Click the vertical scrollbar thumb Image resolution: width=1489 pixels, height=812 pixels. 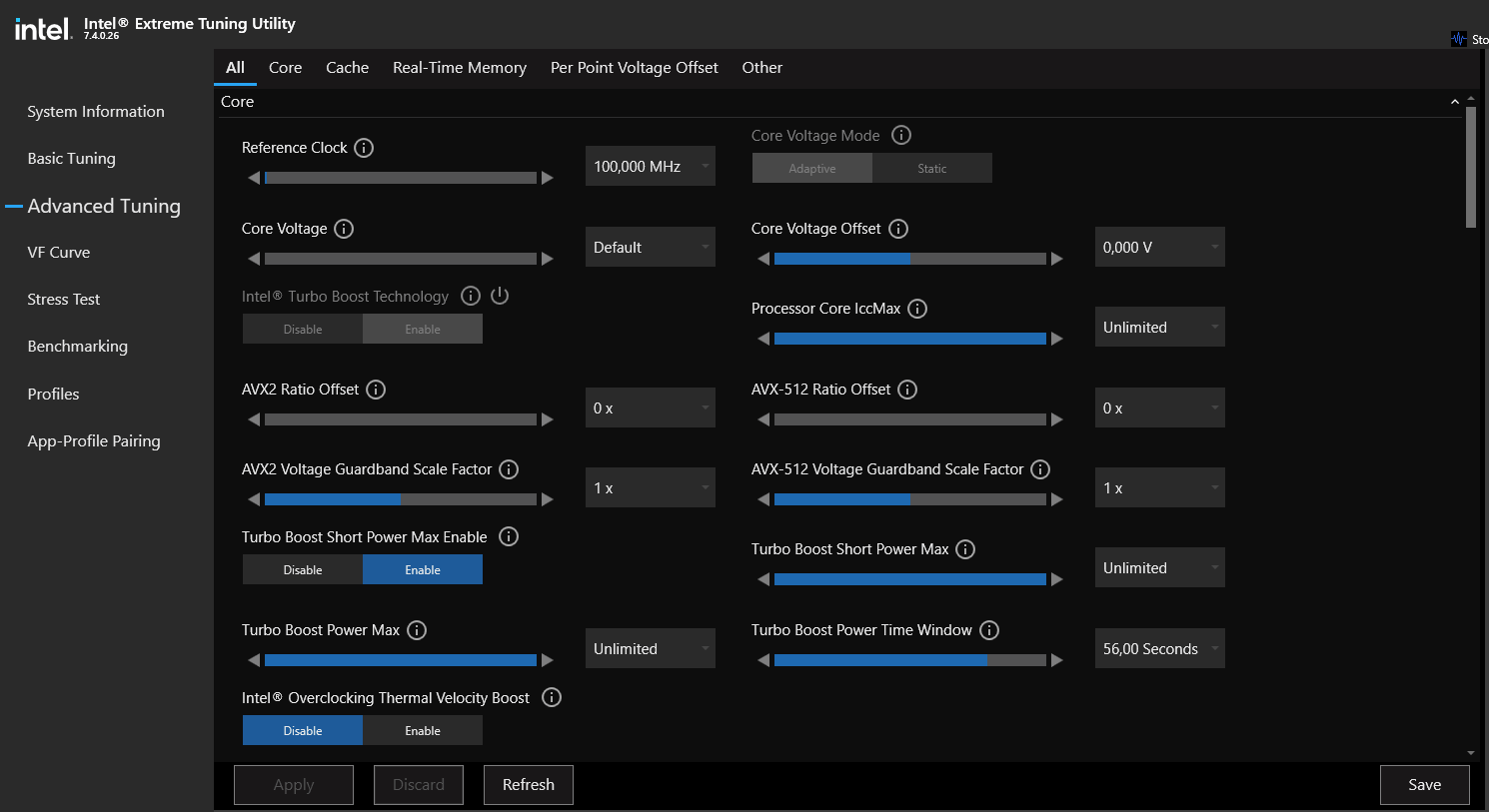[x=1471, y=168]
